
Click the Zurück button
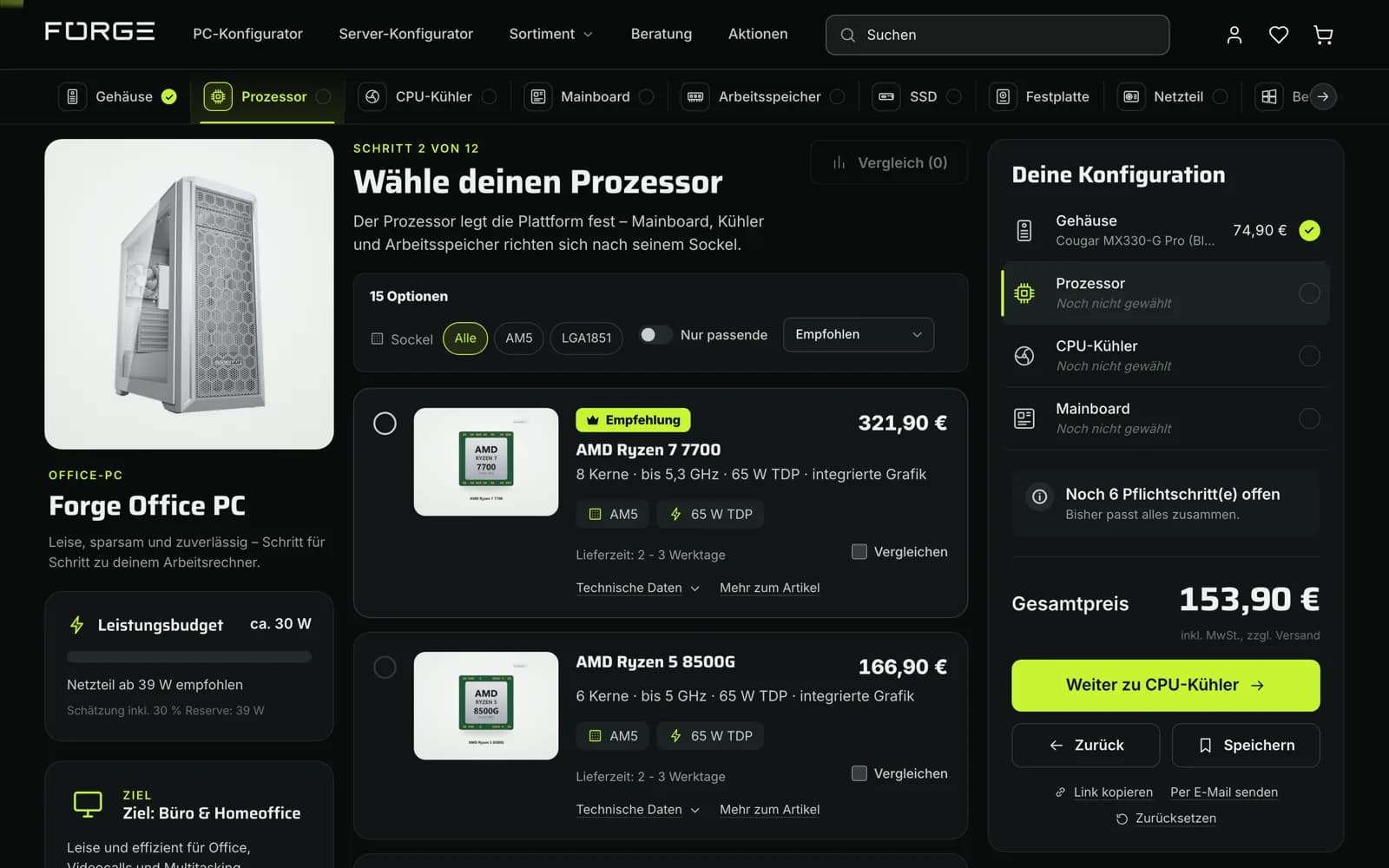(1085, 745)
